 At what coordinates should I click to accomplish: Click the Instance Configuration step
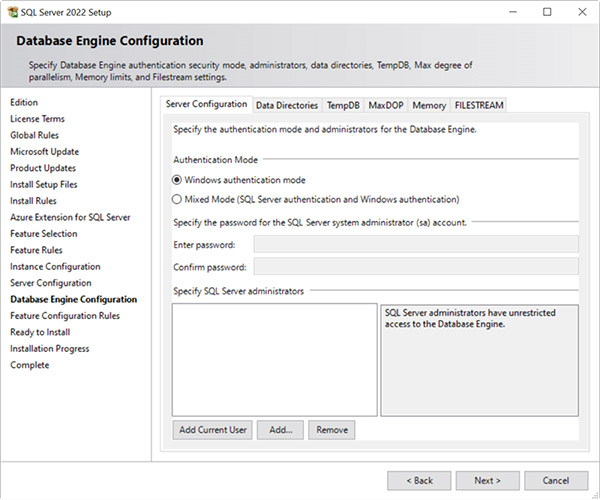[x=55, y=267]
